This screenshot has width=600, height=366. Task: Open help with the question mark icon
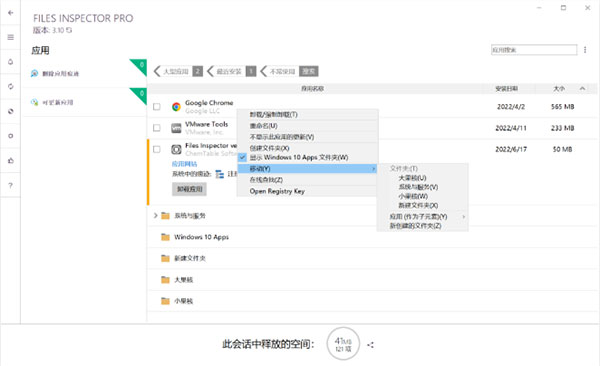coord(10,185)
